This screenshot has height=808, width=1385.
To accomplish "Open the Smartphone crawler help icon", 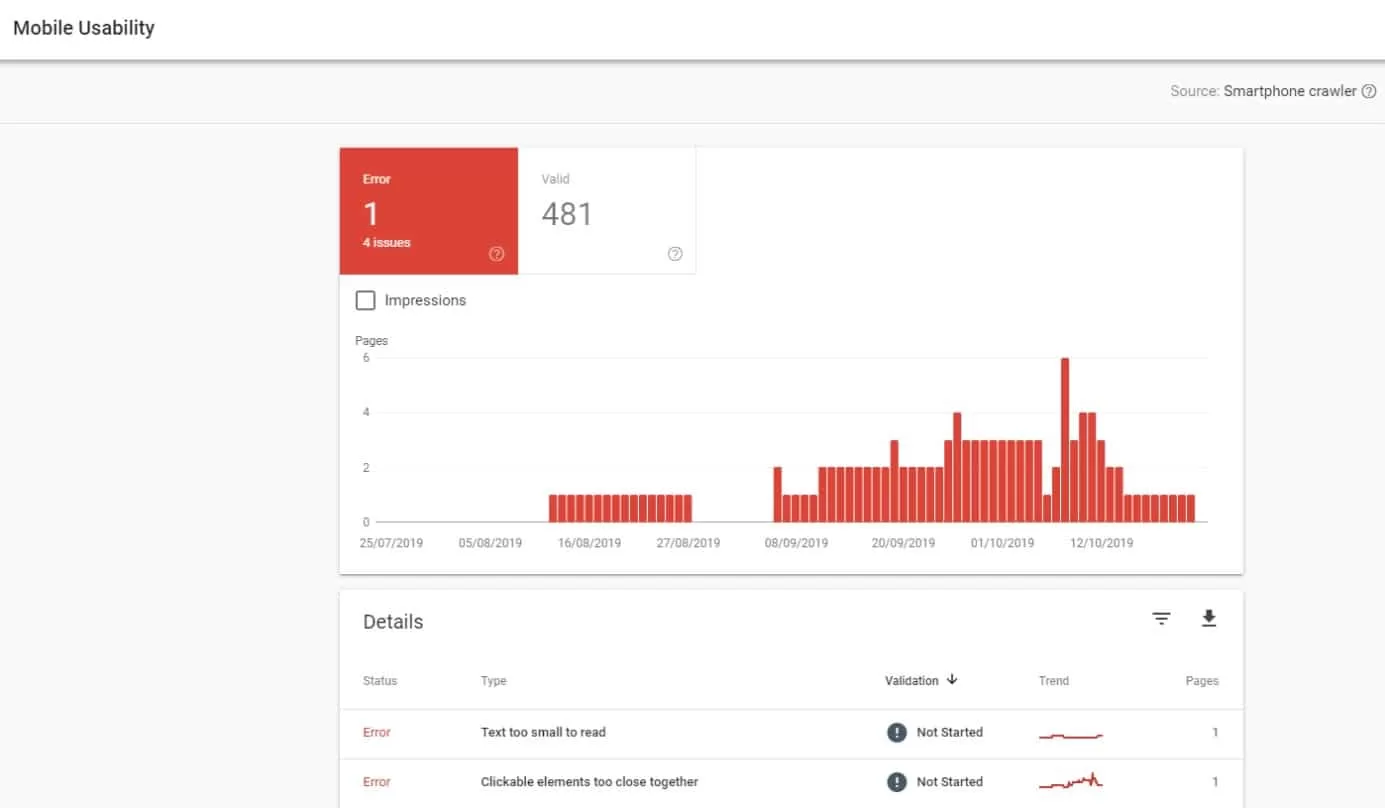I will pyautogui.click(x=1369, y=91).
